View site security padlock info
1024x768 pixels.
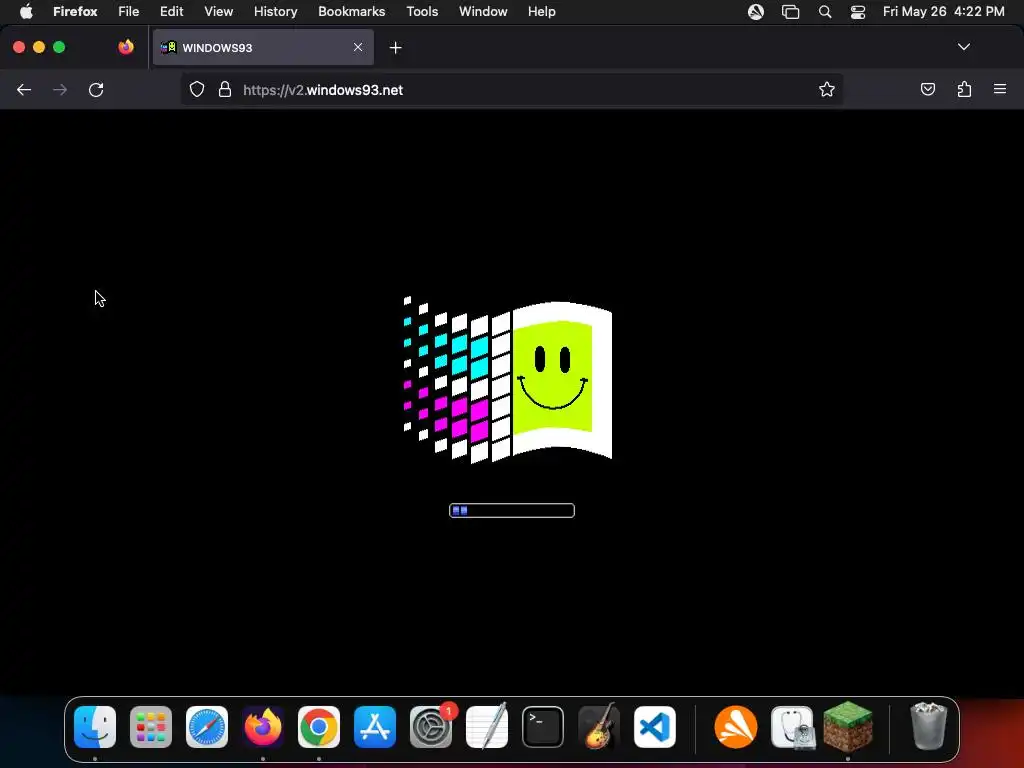225,89
